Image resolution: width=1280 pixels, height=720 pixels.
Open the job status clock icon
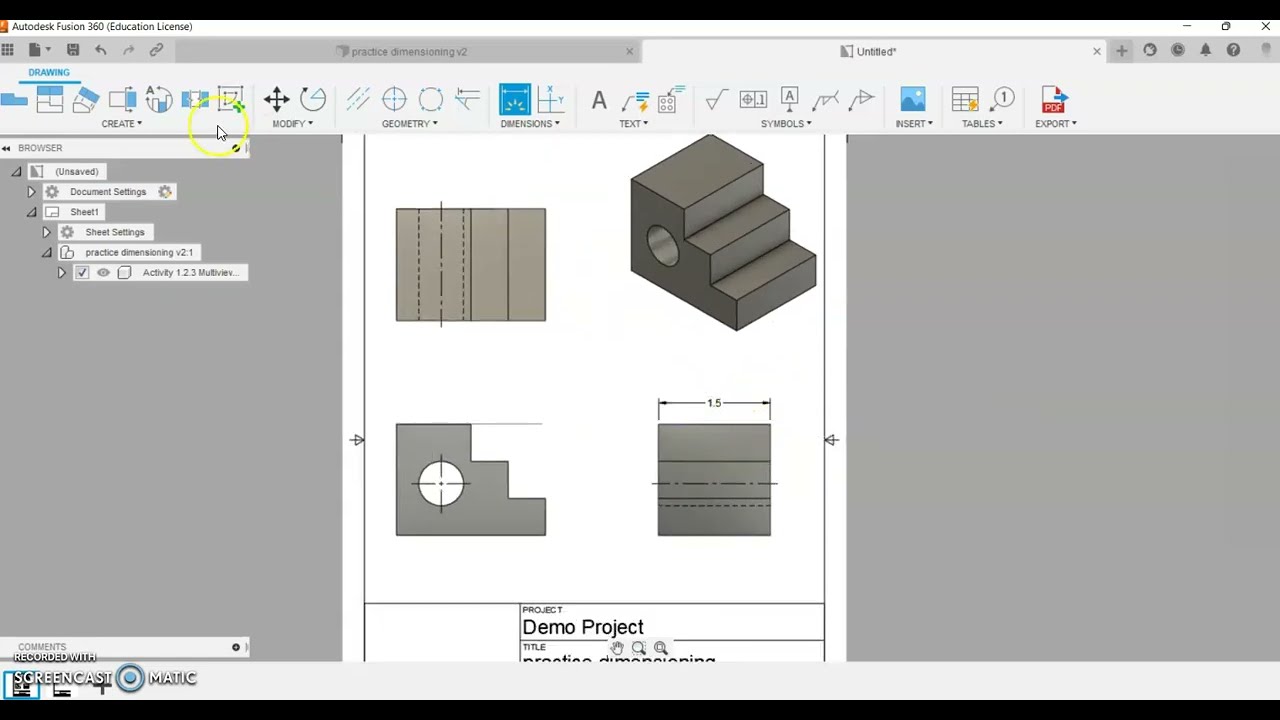1177,50
